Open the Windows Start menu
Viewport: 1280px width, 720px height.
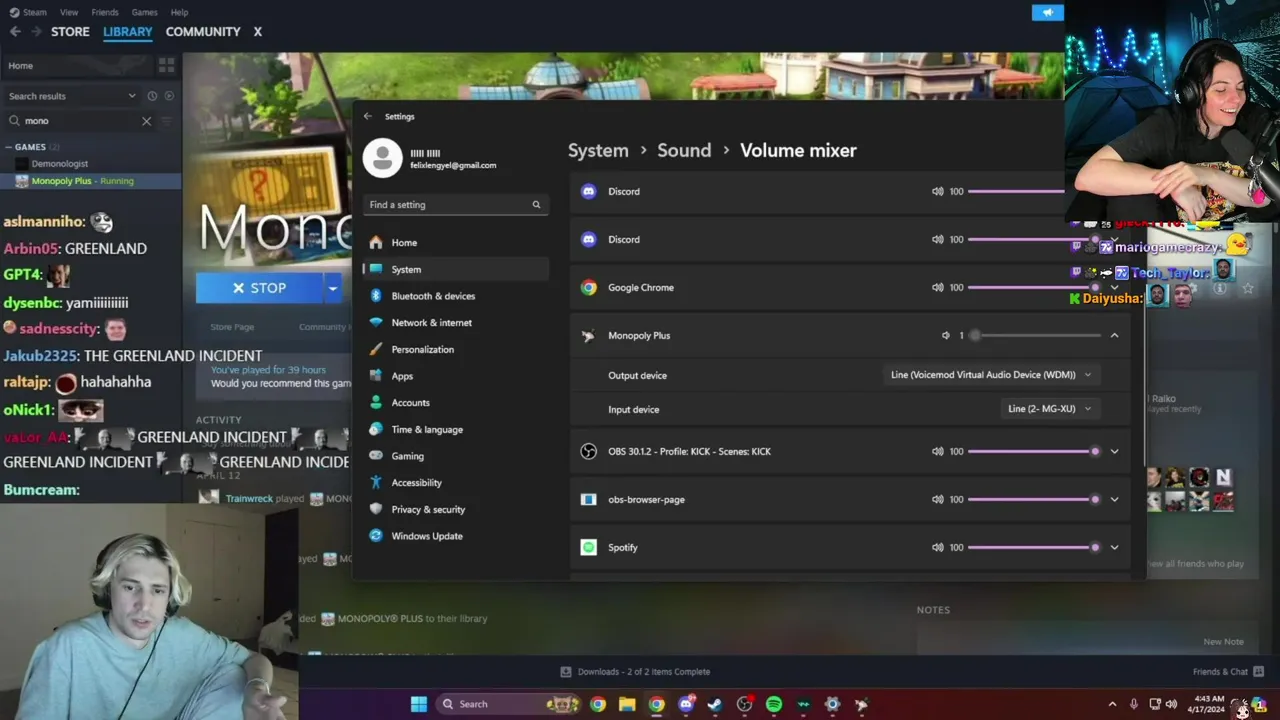[x=419, y=704]
